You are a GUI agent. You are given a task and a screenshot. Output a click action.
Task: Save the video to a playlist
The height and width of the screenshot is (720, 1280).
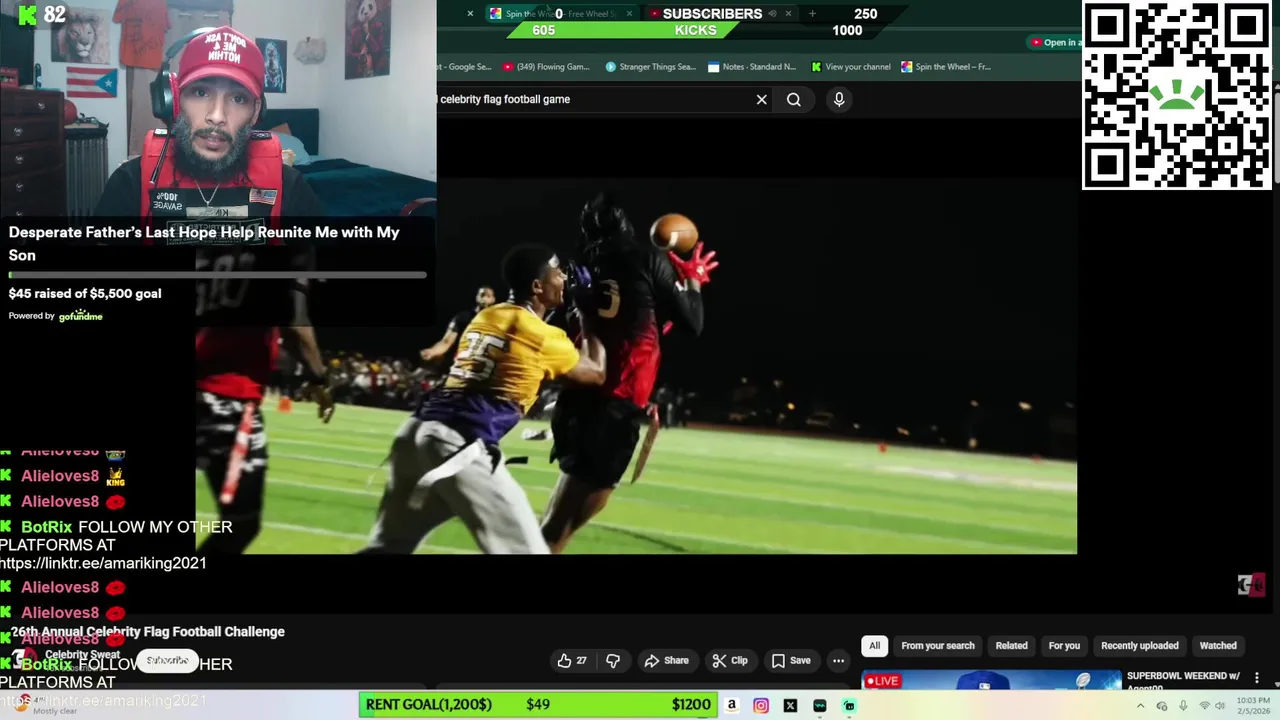tap(790, 661)
